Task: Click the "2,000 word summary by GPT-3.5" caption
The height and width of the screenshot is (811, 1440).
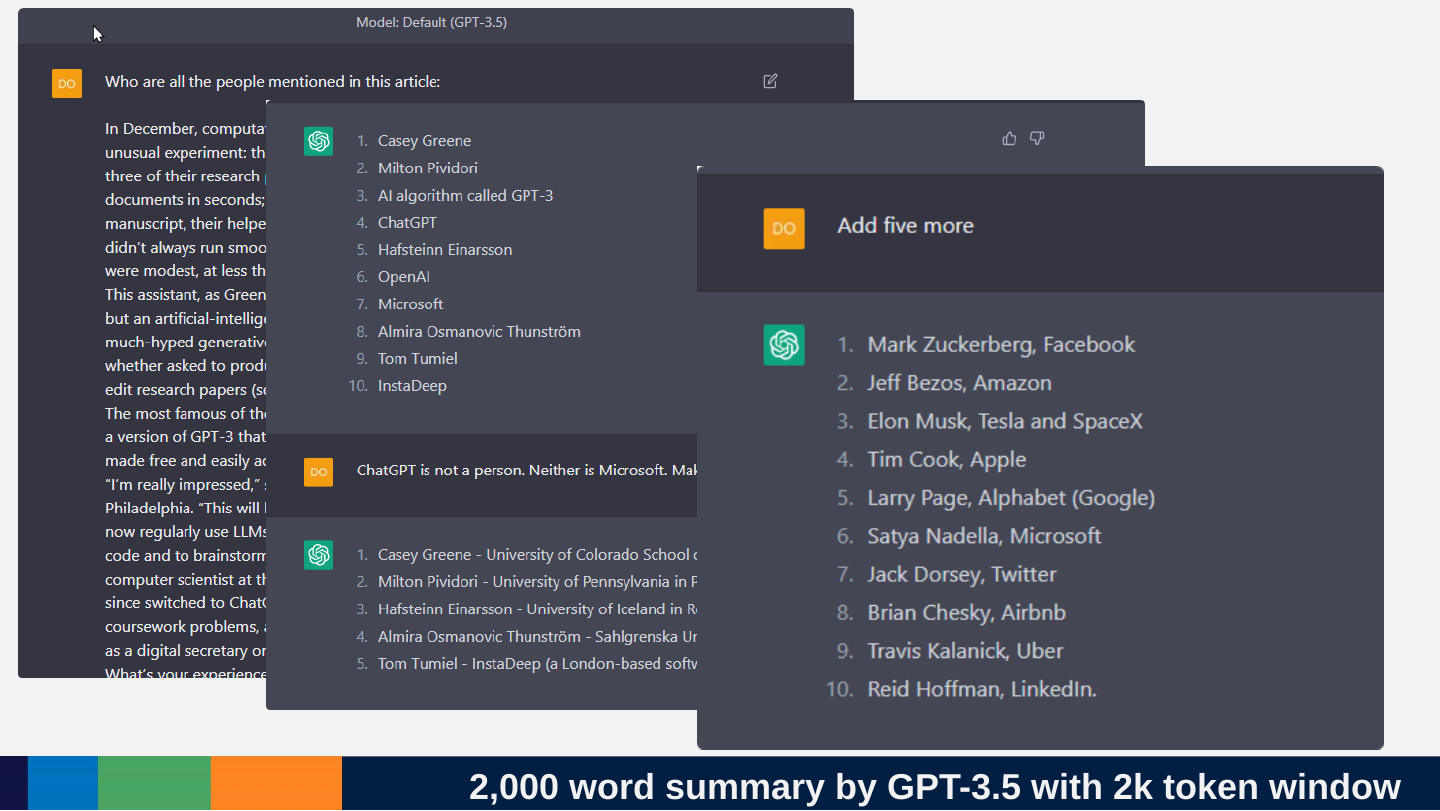Action: [935, 787]
